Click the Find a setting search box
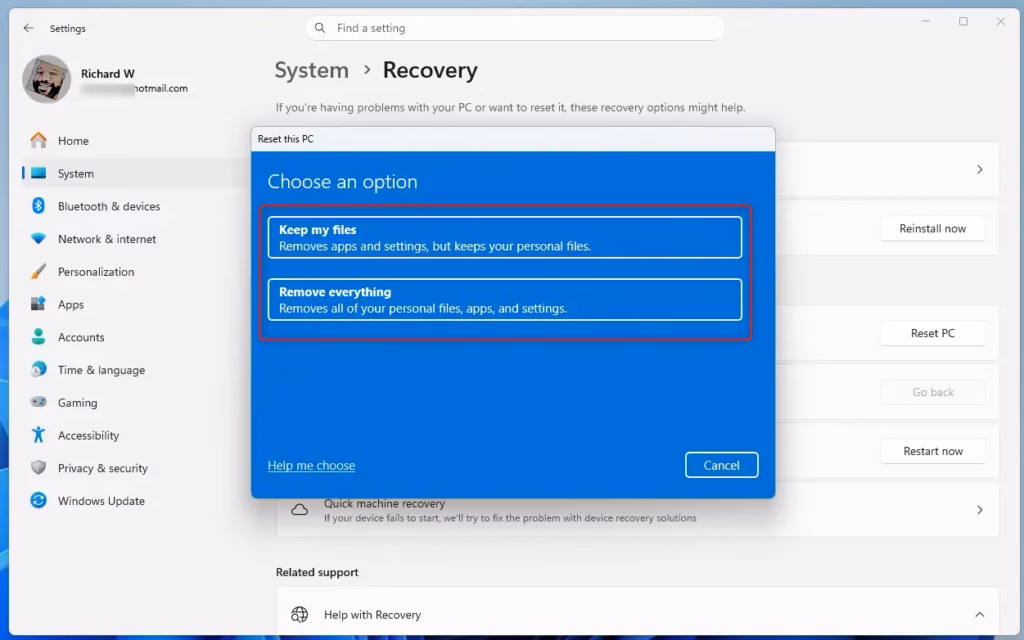Image resolution: width=1024 pixels, height=640 pixels. [512, 28]
